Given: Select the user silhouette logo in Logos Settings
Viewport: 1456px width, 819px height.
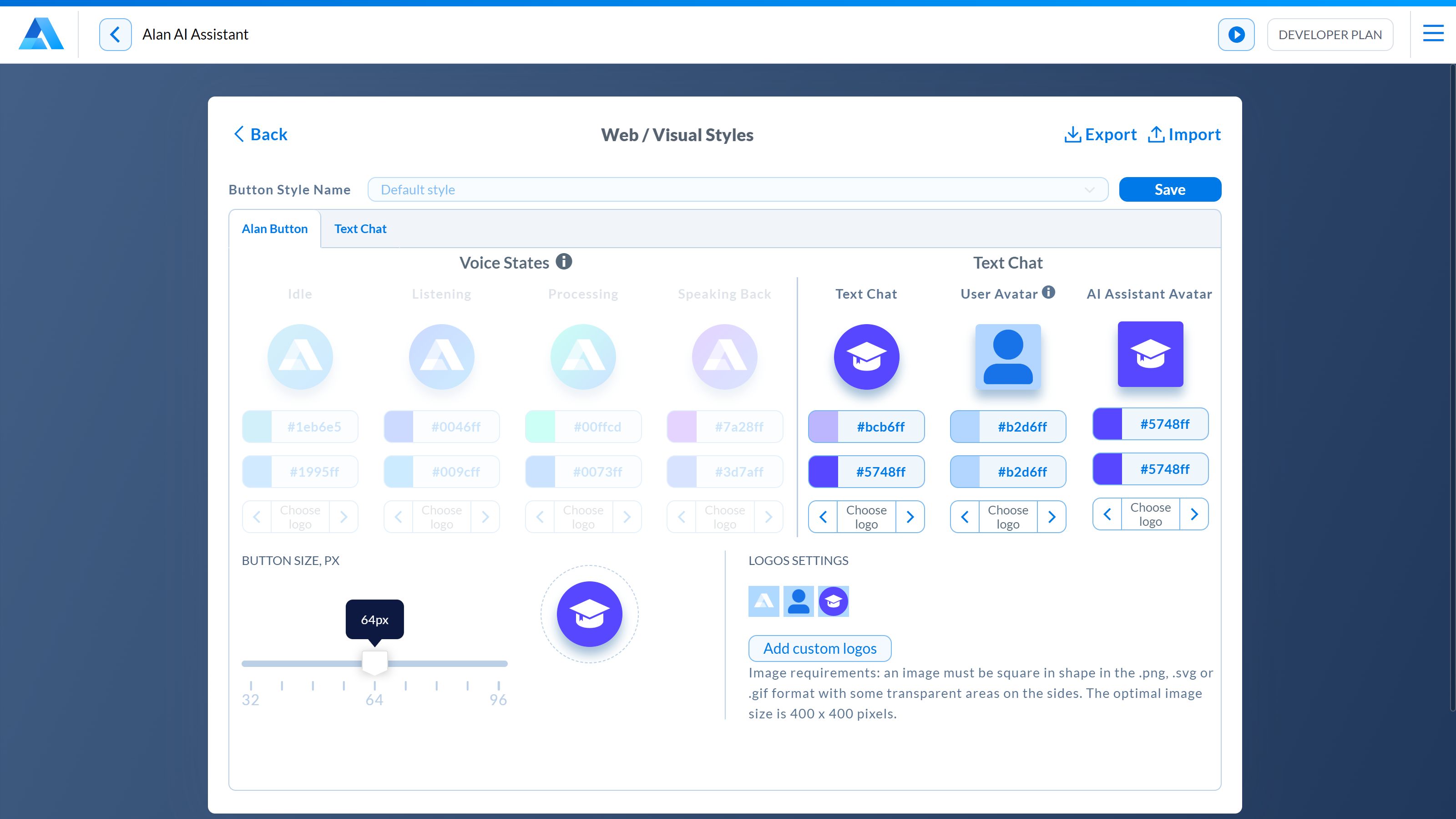Looking at the screenshot, I should (x=798, y=601).
